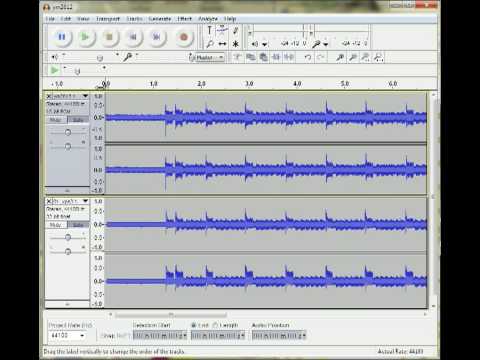This screenshot has width=480, height=360.
Task: Open the Analyze menu
Action: click(x=208, y=19)
